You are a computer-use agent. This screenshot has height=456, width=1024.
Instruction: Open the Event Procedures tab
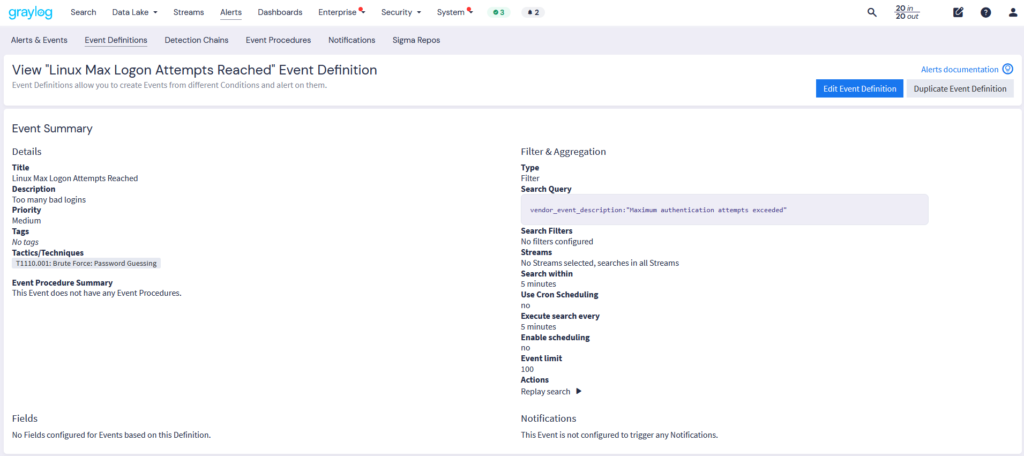coord(278,40)
